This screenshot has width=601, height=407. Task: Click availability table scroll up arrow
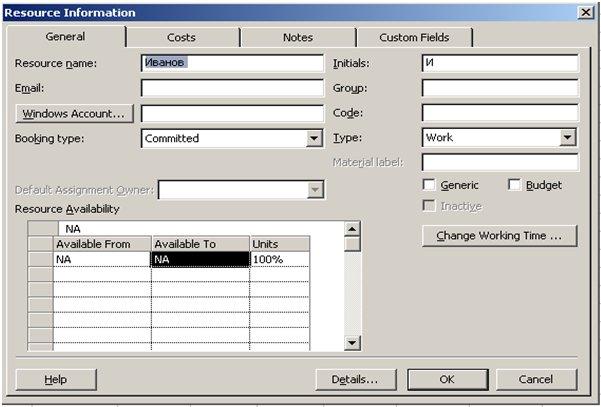[x=352, y=229]
